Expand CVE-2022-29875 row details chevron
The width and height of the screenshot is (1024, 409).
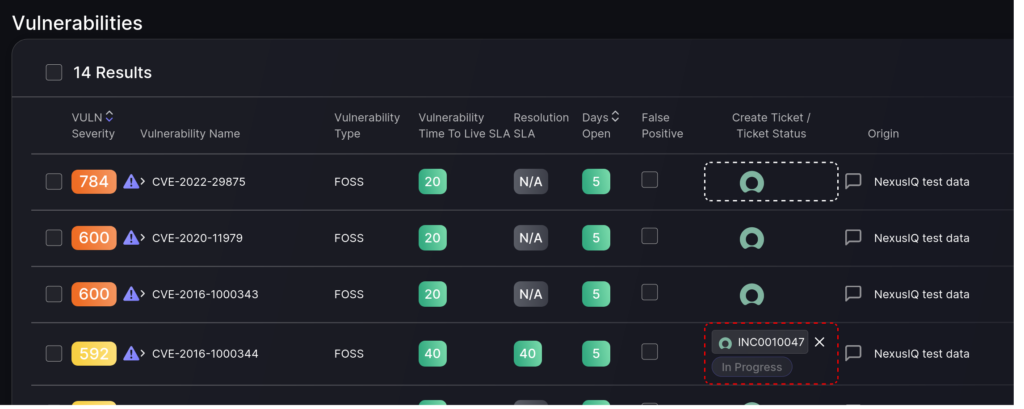143,182
